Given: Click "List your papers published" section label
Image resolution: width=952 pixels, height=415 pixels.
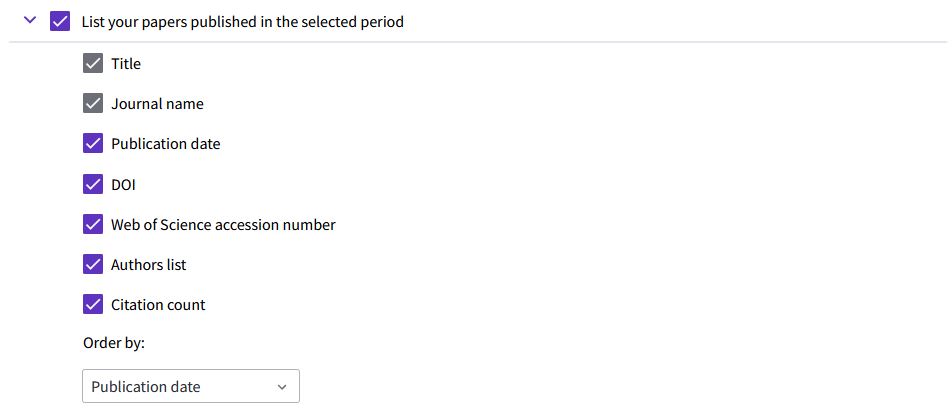Looking at the screenshot, I should (x=242, y=21).
